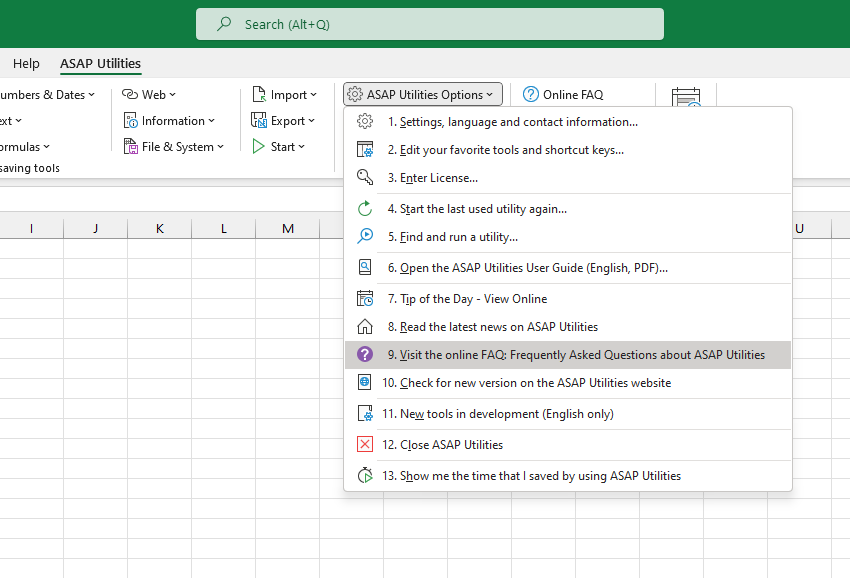Viewport: 850px width, 578px height.
Task: Select column header M
Action: tap(288, 228)
